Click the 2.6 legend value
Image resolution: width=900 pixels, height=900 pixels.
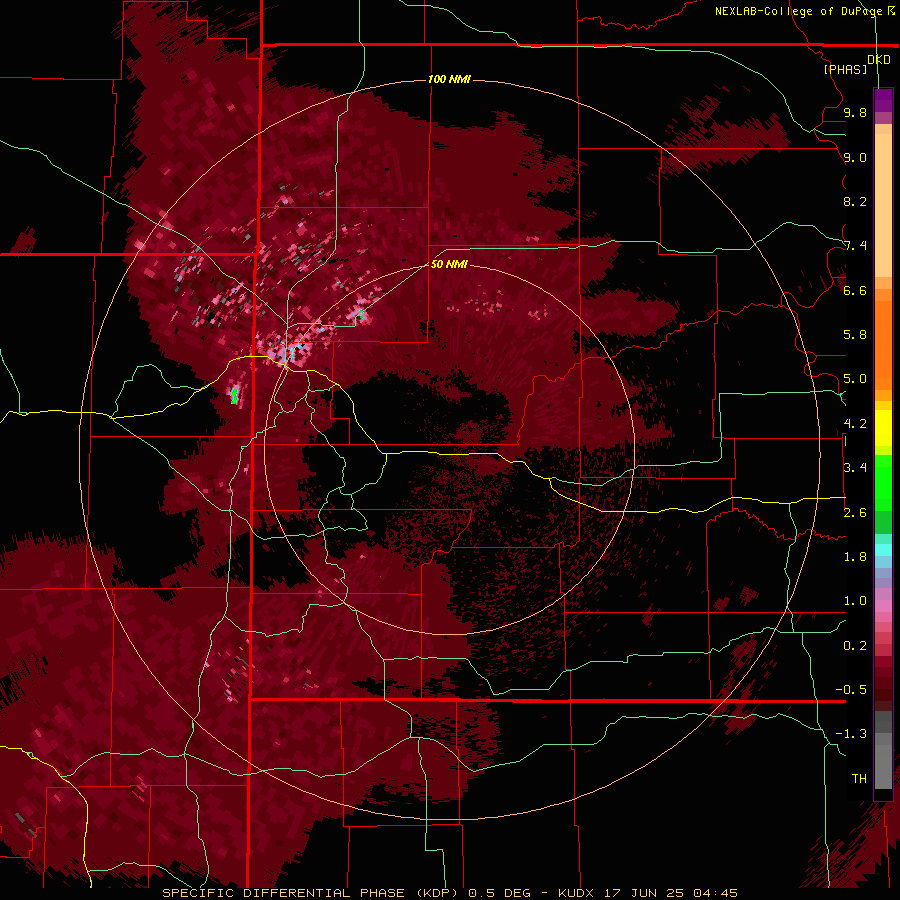tap(855, 513)
